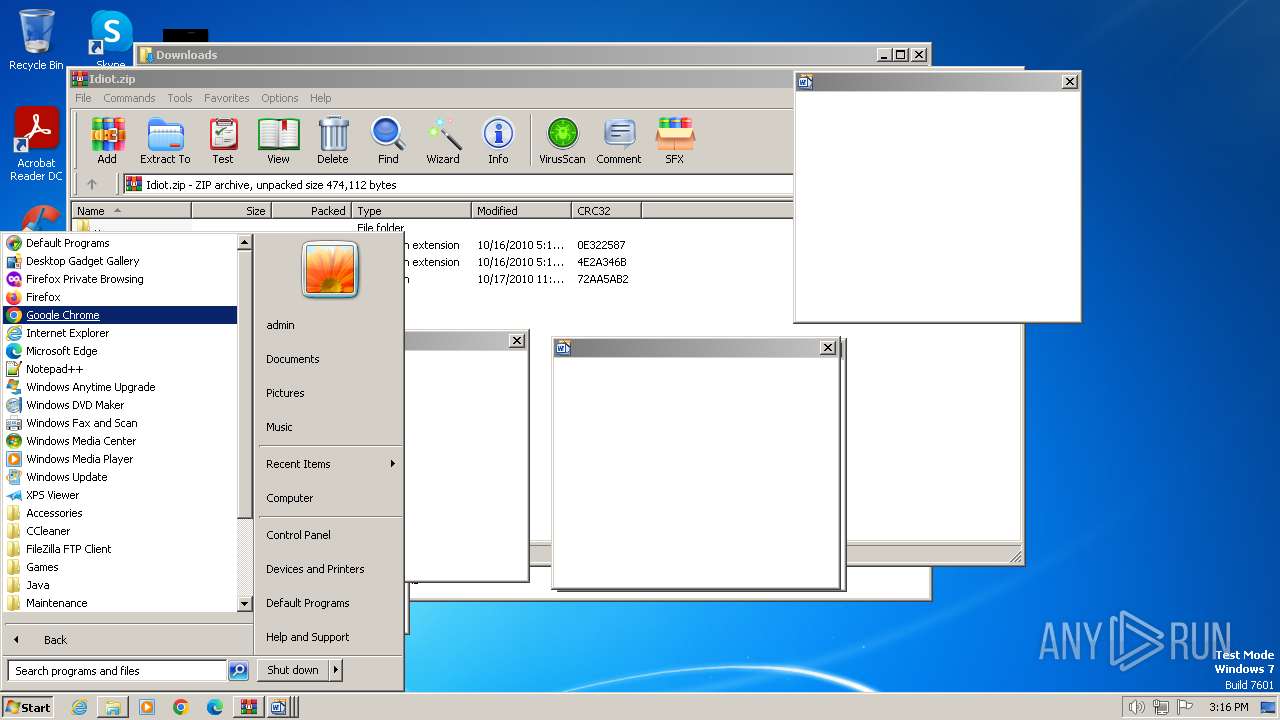Viewport: 1280px width, 720px height.
Task: Click Chrome icon in the taskbar
Action: pyautogui.click(x=181, y=707)
